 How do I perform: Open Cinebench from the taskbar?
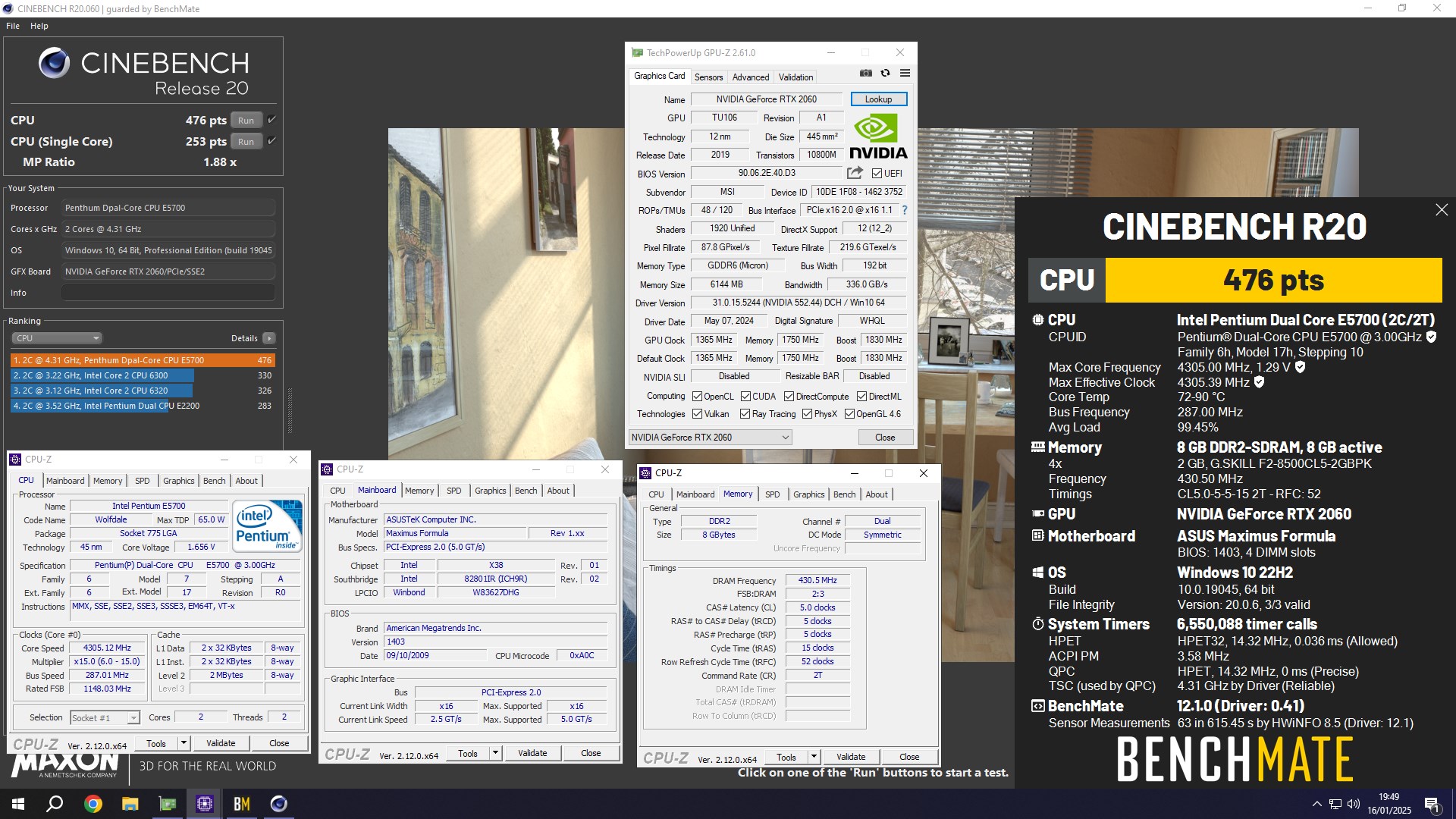(279, 804)
